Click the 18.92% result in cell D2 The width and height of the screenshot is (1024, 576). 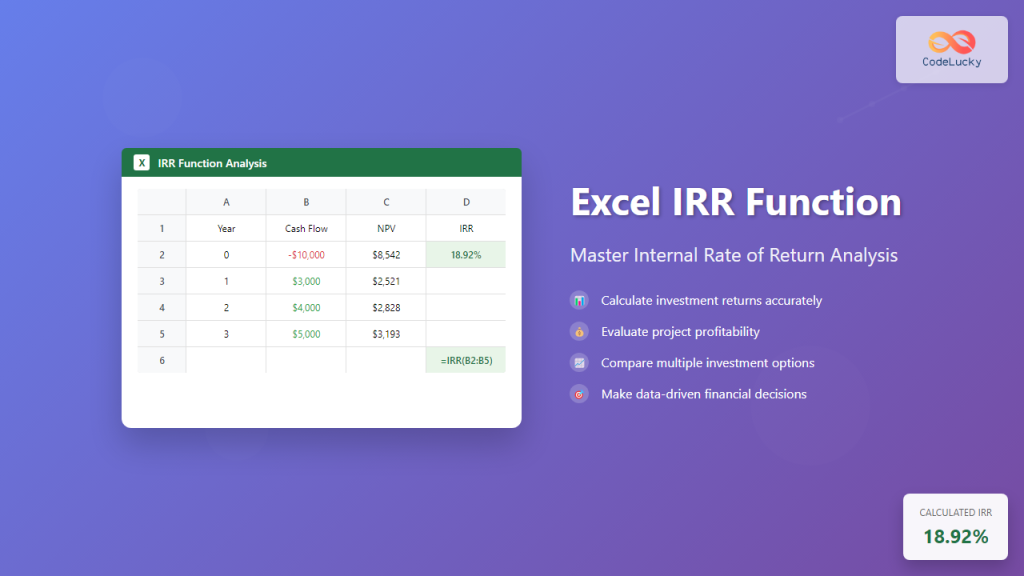465,254
